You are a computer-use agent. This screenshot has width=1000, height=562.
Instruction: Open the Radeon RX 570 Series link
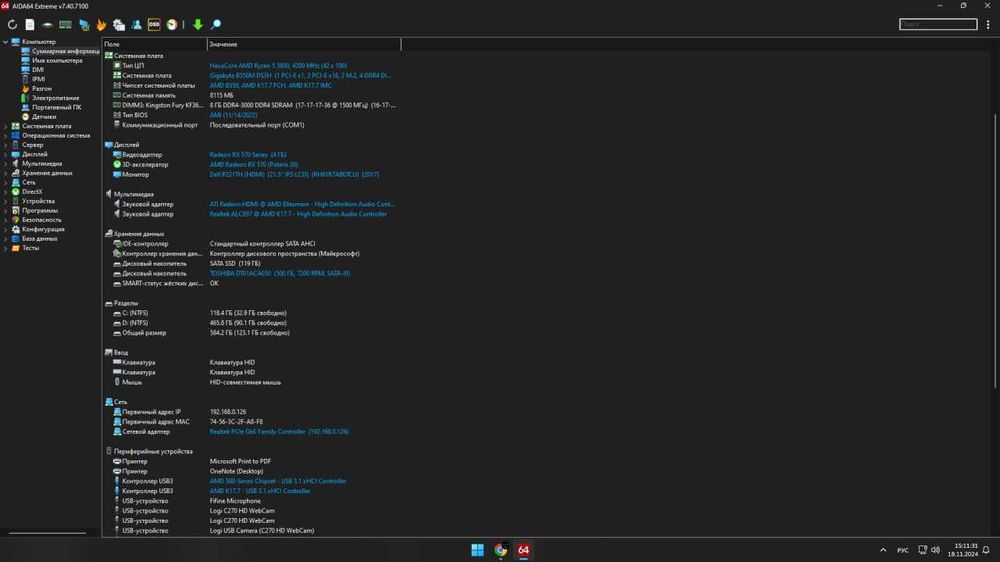[x=247, y=155]
